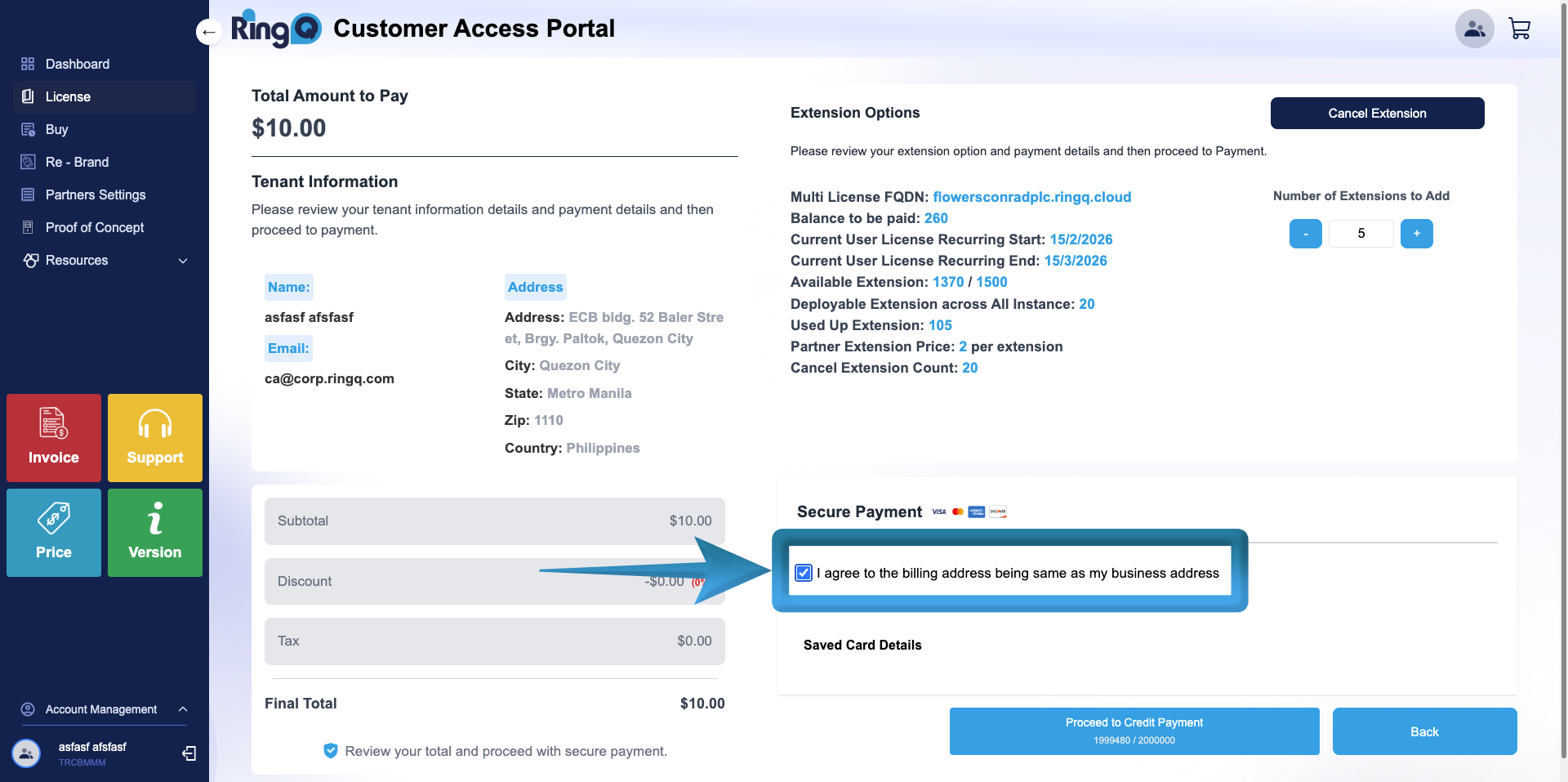Click the flowersconradplc.ringq.cloud FQDN link
This screenshot has height=782, width=1568.
click(x=1031, y=197)
